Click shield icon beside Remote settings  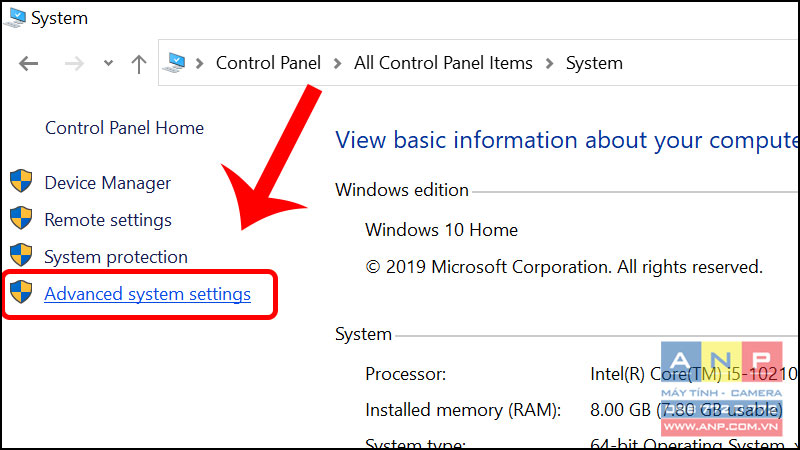(21, 218)
